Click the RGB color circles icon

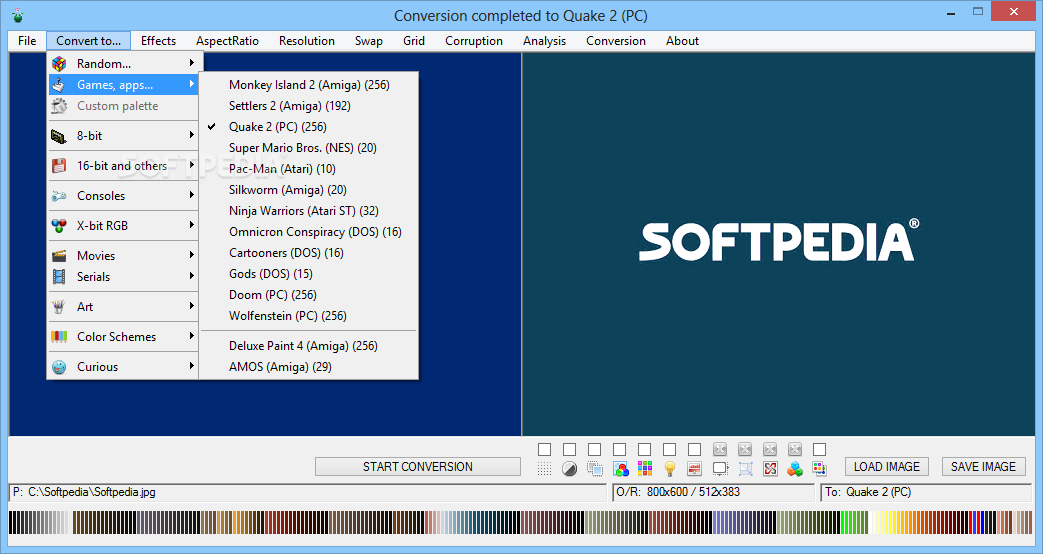point(620,469)
